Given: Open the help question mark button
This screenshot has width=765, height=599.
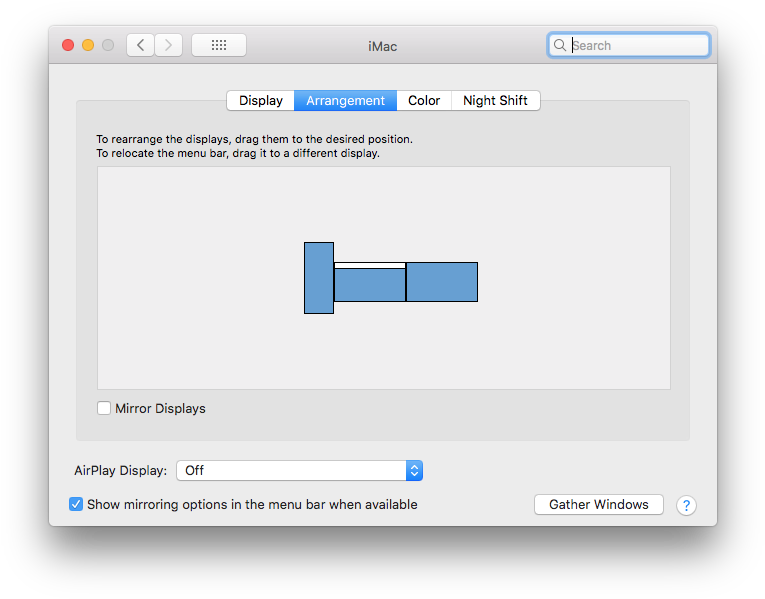Looking at the screenshot, I should click(x=686, y=505).
